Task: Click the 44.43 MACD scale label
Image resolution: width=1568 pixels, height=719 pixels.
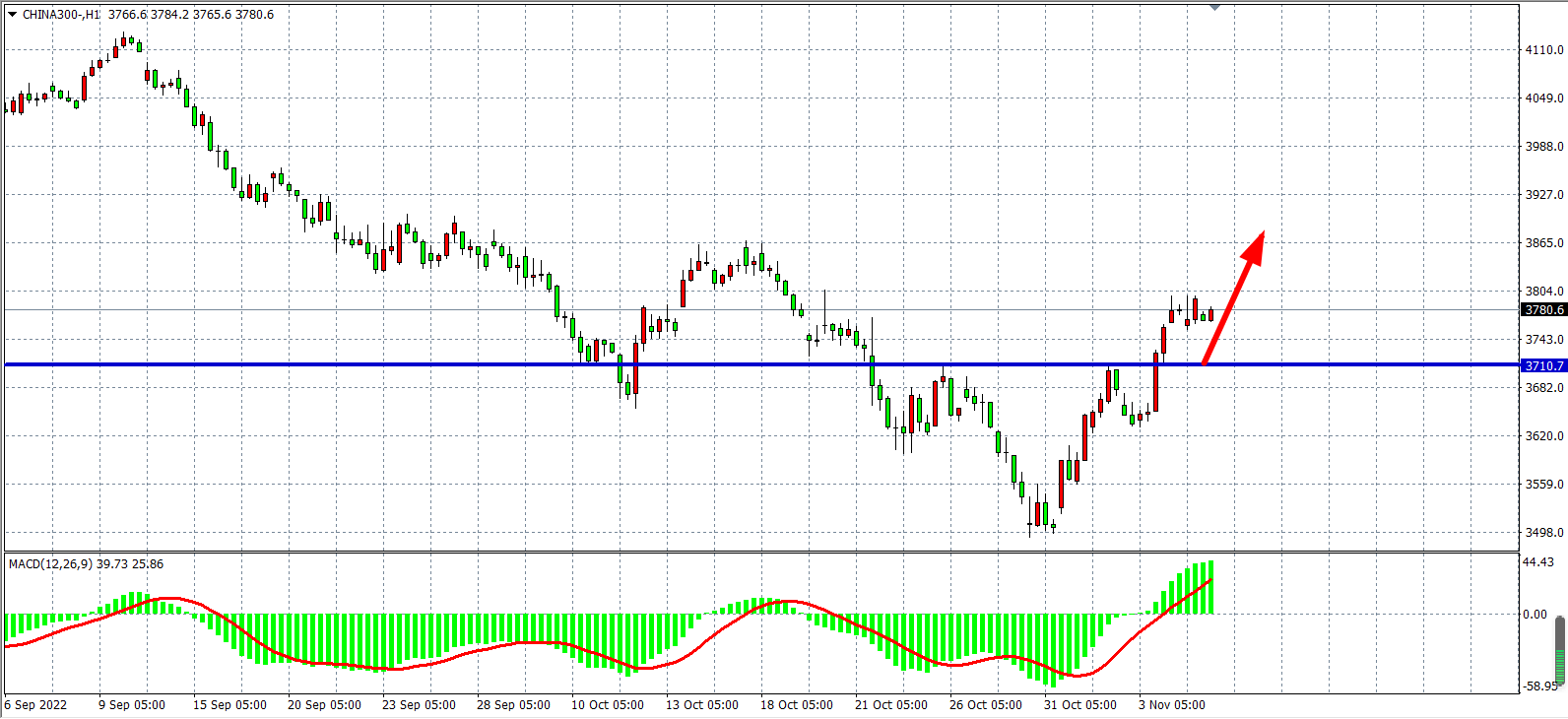Action: 1537,562
